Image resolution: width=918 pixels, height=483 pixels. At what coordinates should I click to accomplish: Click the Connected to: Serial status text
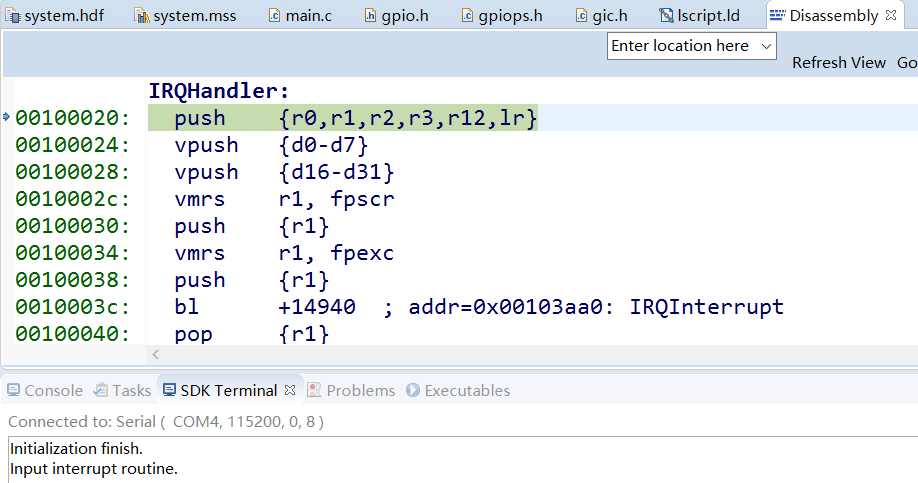click(x=166, y=422)
